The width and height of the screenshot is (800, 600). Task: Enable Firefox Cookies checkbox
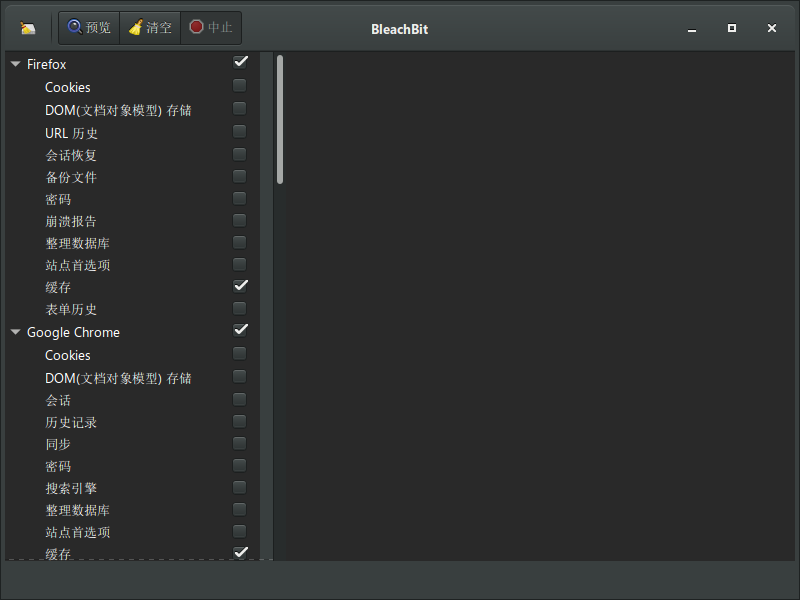[240, 87]
